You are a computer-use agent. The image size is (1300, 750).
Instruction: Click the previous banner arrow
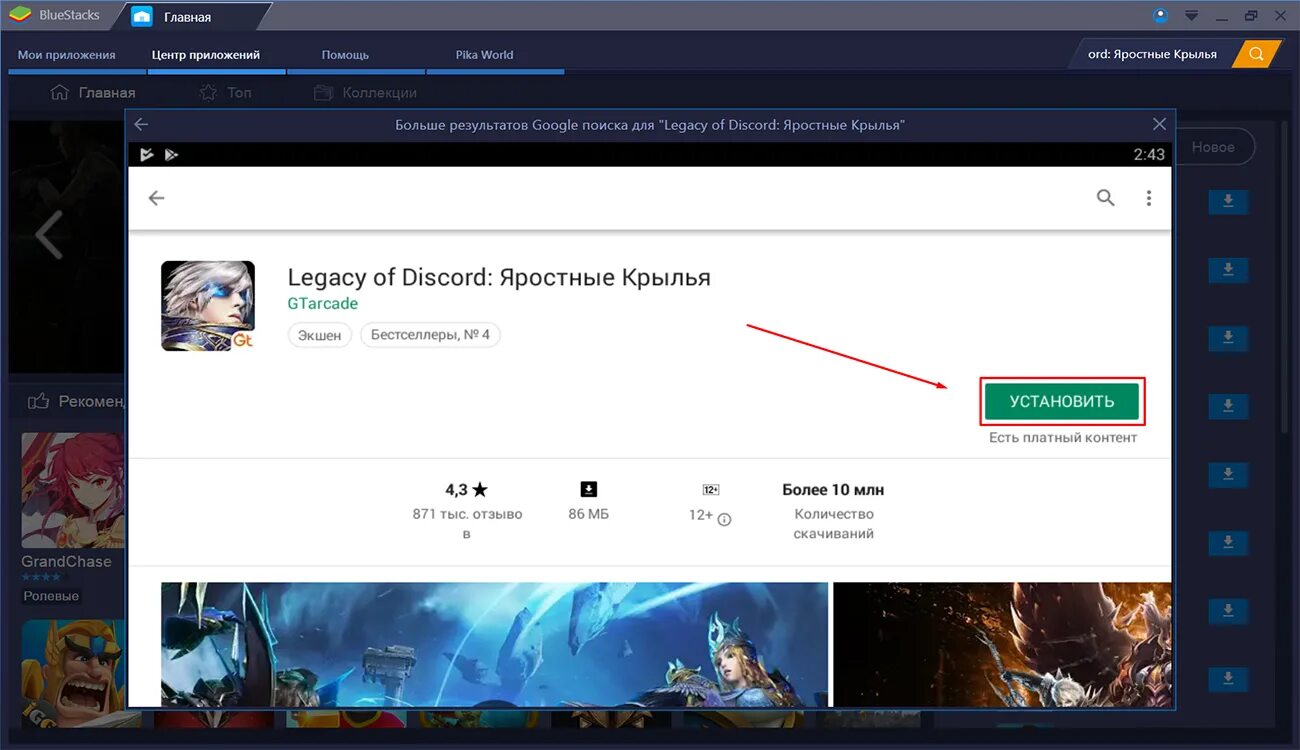point(48,235)
